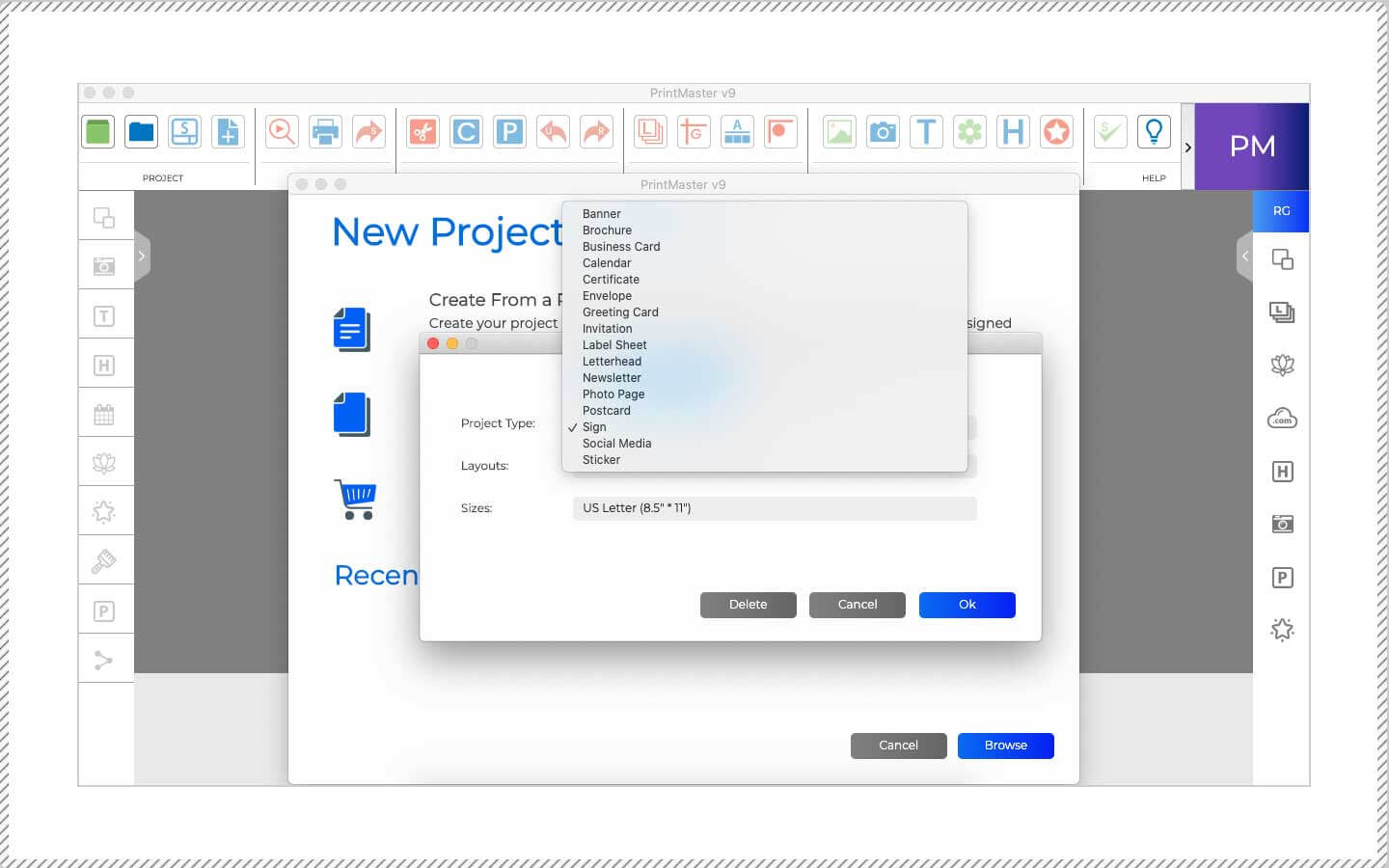Click the red object position toolbar icon
1389x868 pixels.
point(780,131)
